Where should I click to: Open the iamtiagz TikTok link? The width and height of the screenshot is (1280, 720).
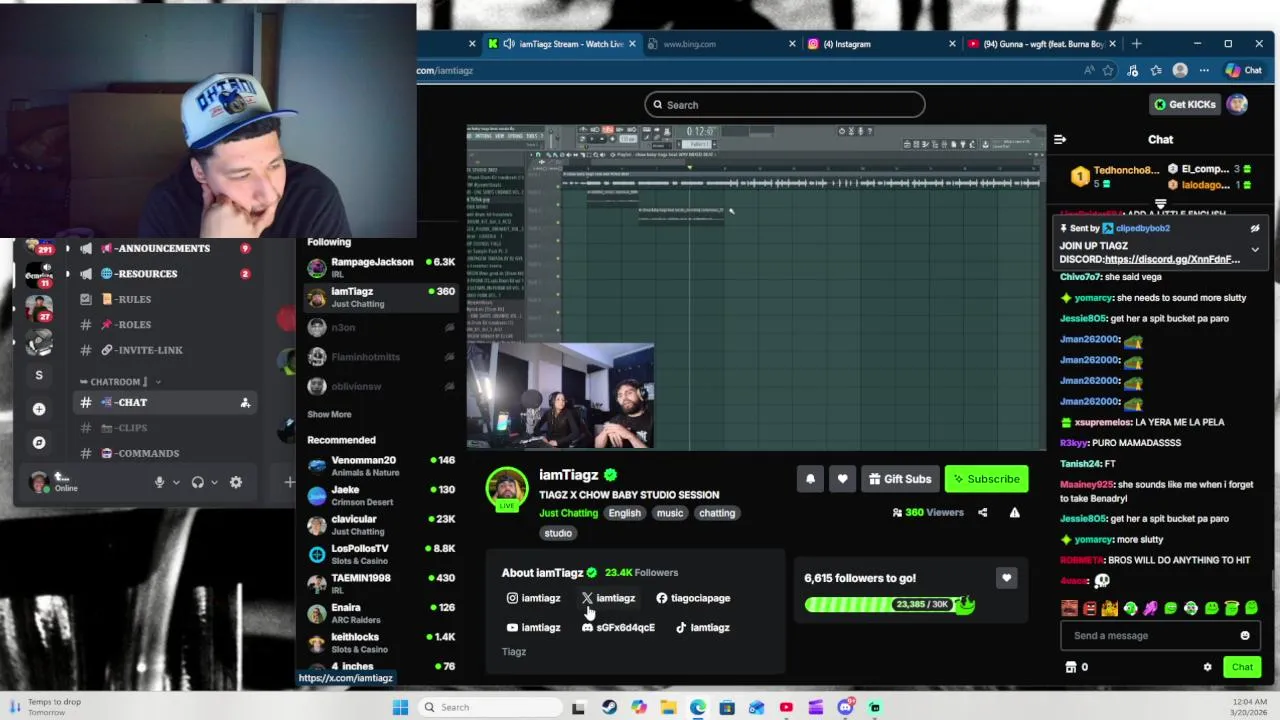[x=702, y=628]
